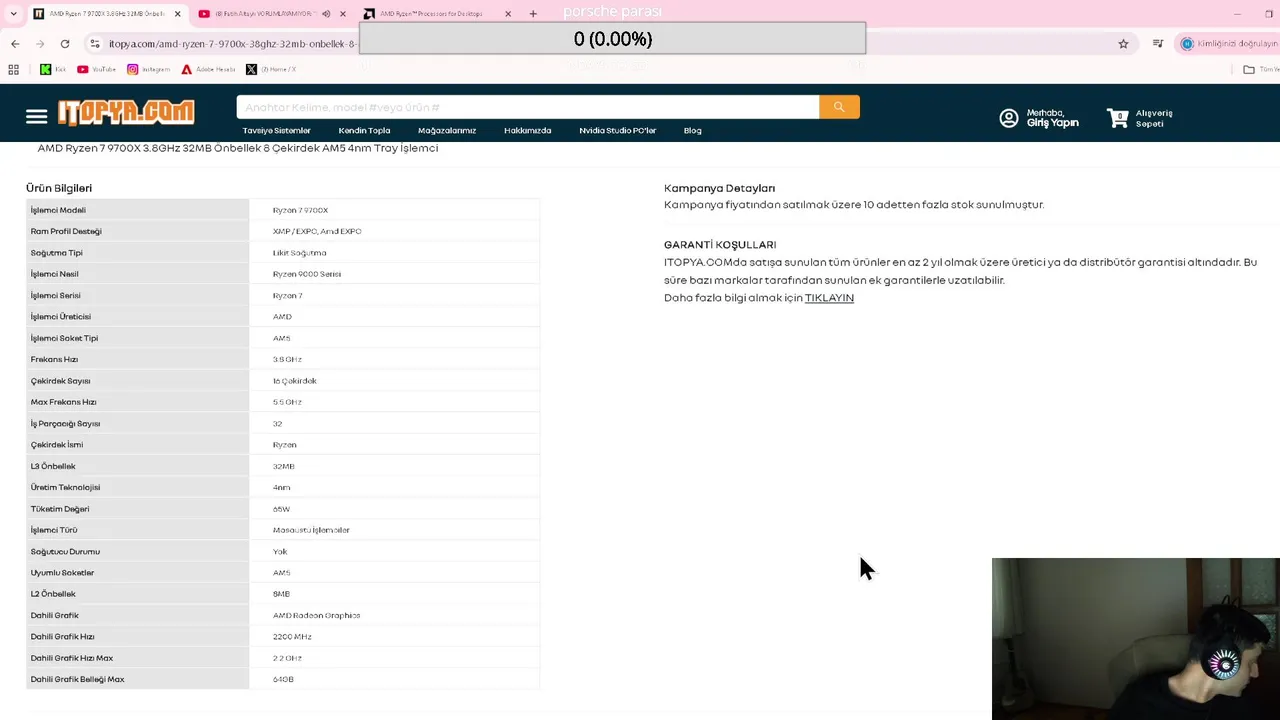Click the Kampanya Detayları heading
The height and width of the screenshot is (720, 1280).
(719, 188)
